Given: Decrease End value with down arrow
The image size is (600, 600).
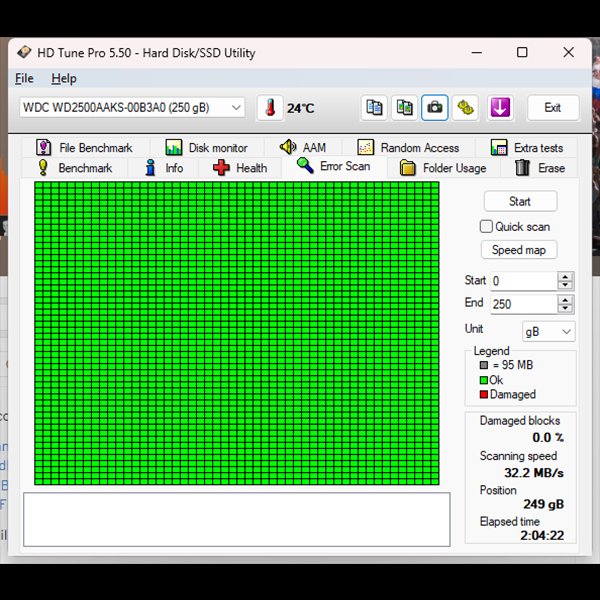Looking at the screenshot, I should (566, 308).
